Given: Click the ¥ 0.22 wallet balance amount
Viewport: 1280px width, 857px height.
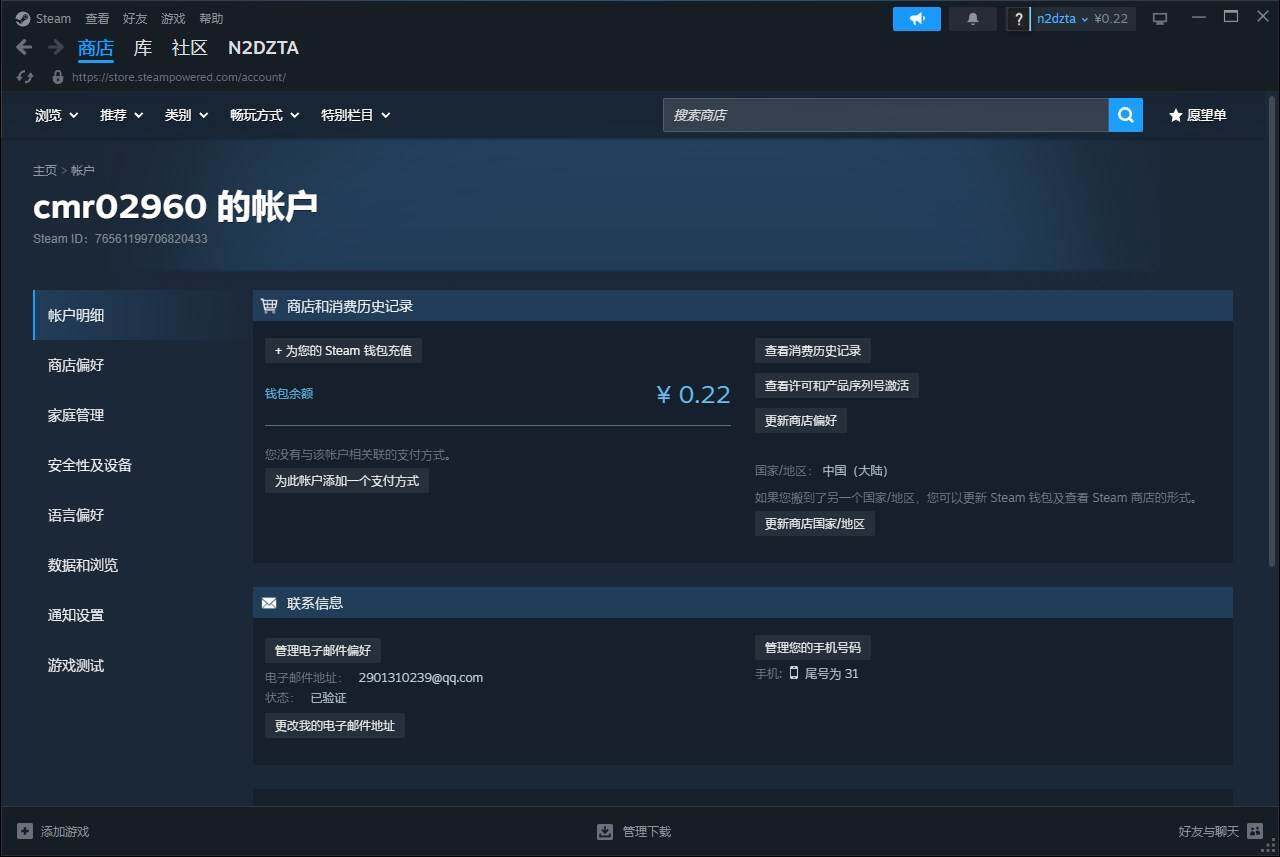Looking at the screenshot, I should [693, 394].
